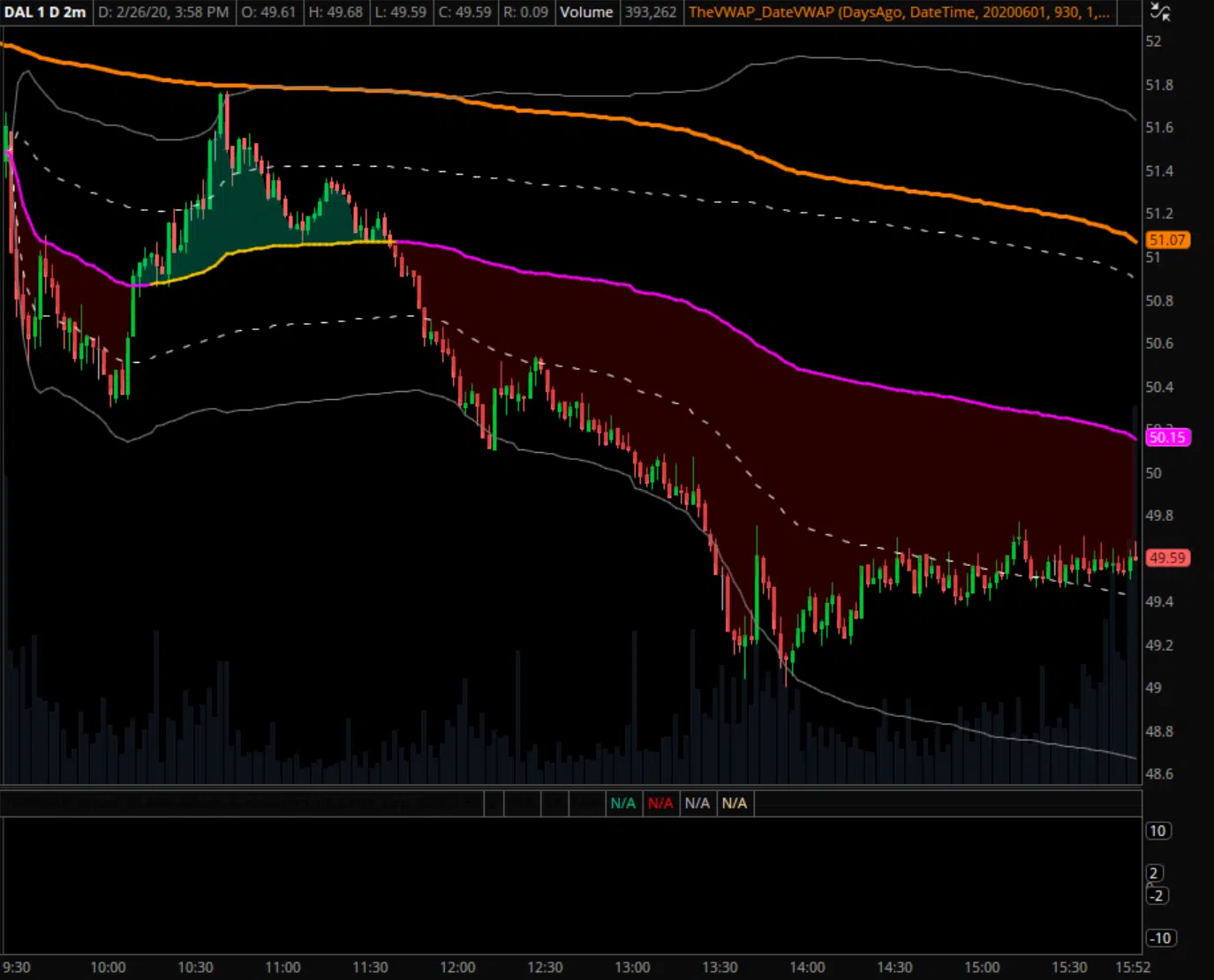
Task: Click the close price C: 49.59 readout
Action: coord(464,12)
